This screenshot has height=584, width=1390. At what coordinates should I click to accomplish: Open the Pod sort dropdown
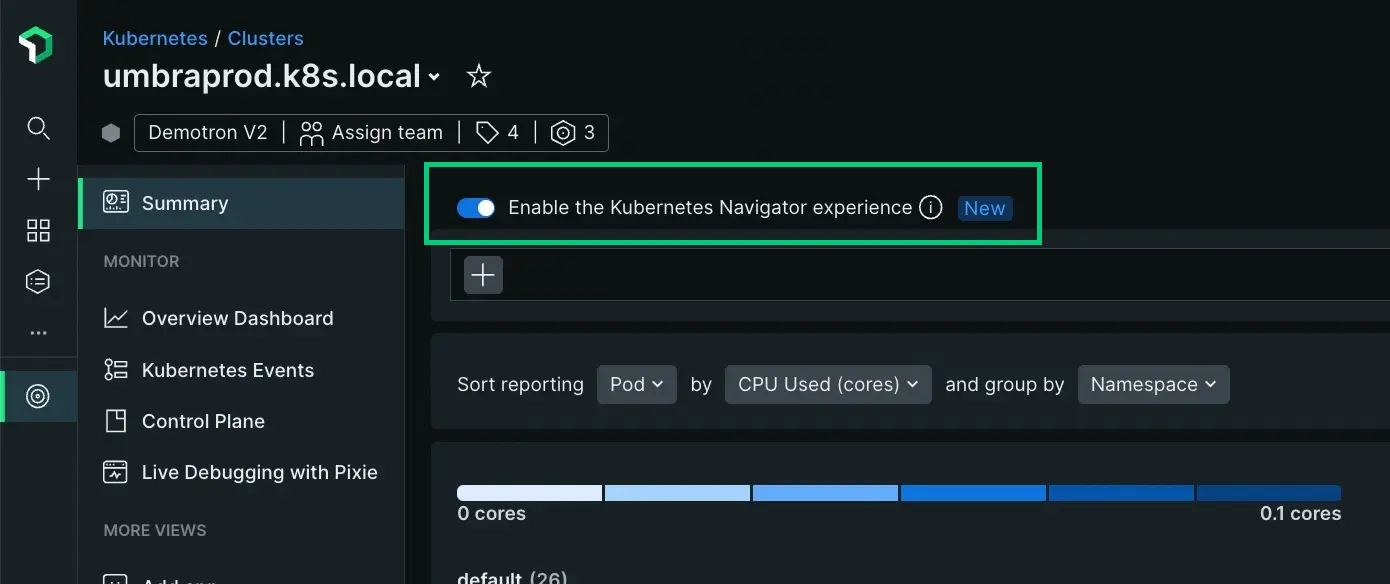(636, 385)
